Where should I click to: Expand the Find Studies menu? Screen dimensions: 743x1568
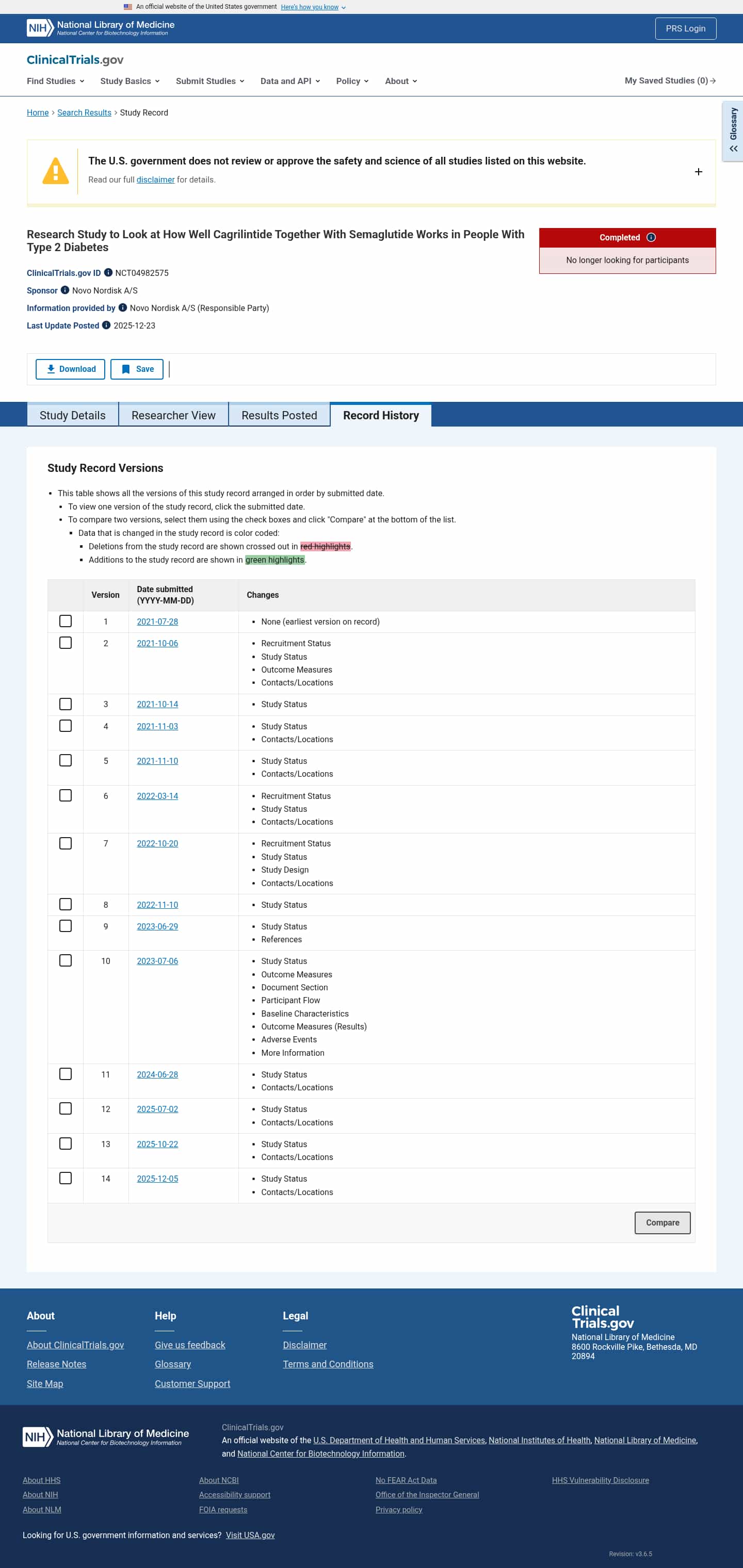(55, 81)
